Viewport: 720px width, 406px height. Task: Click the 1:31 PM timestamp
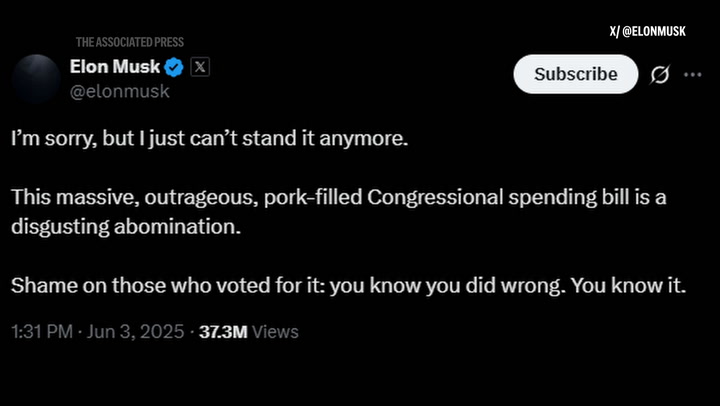(42, 332)
